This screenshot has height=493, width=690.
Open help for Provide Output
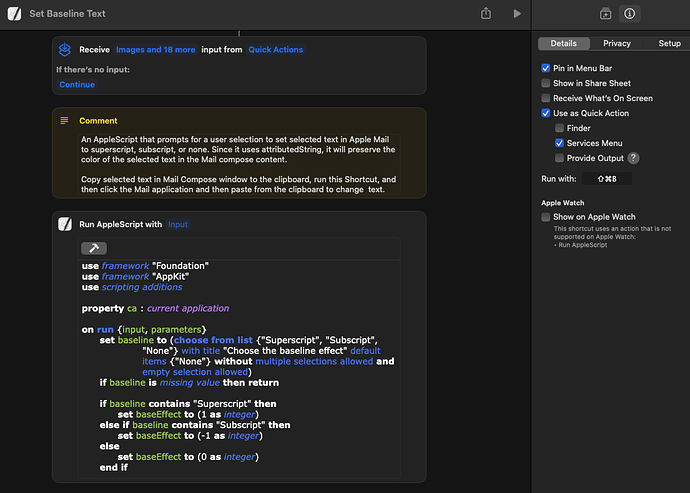(633, 158)
